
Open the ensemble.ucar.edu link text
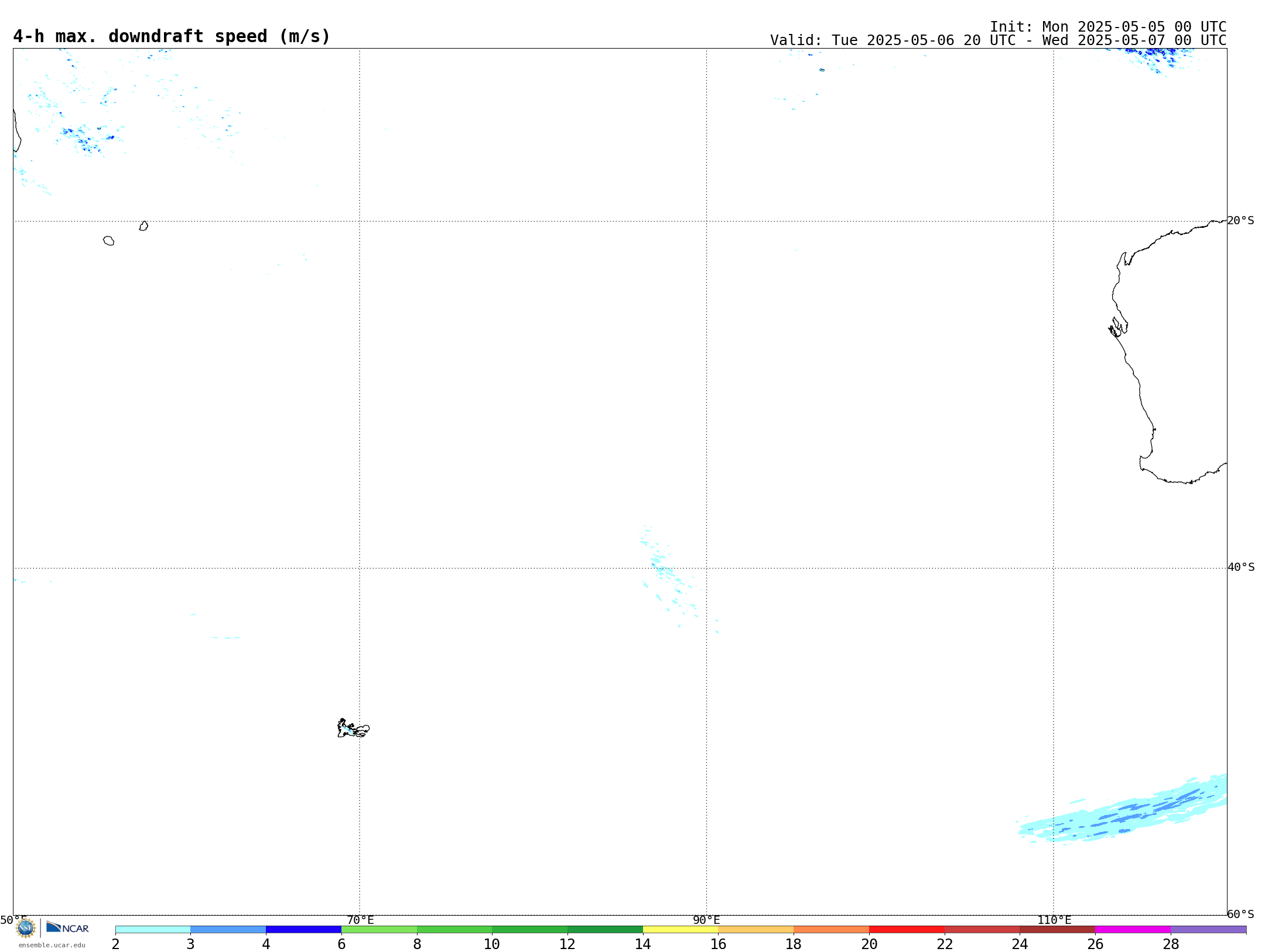pyautogui.click(x=52, y=945)
